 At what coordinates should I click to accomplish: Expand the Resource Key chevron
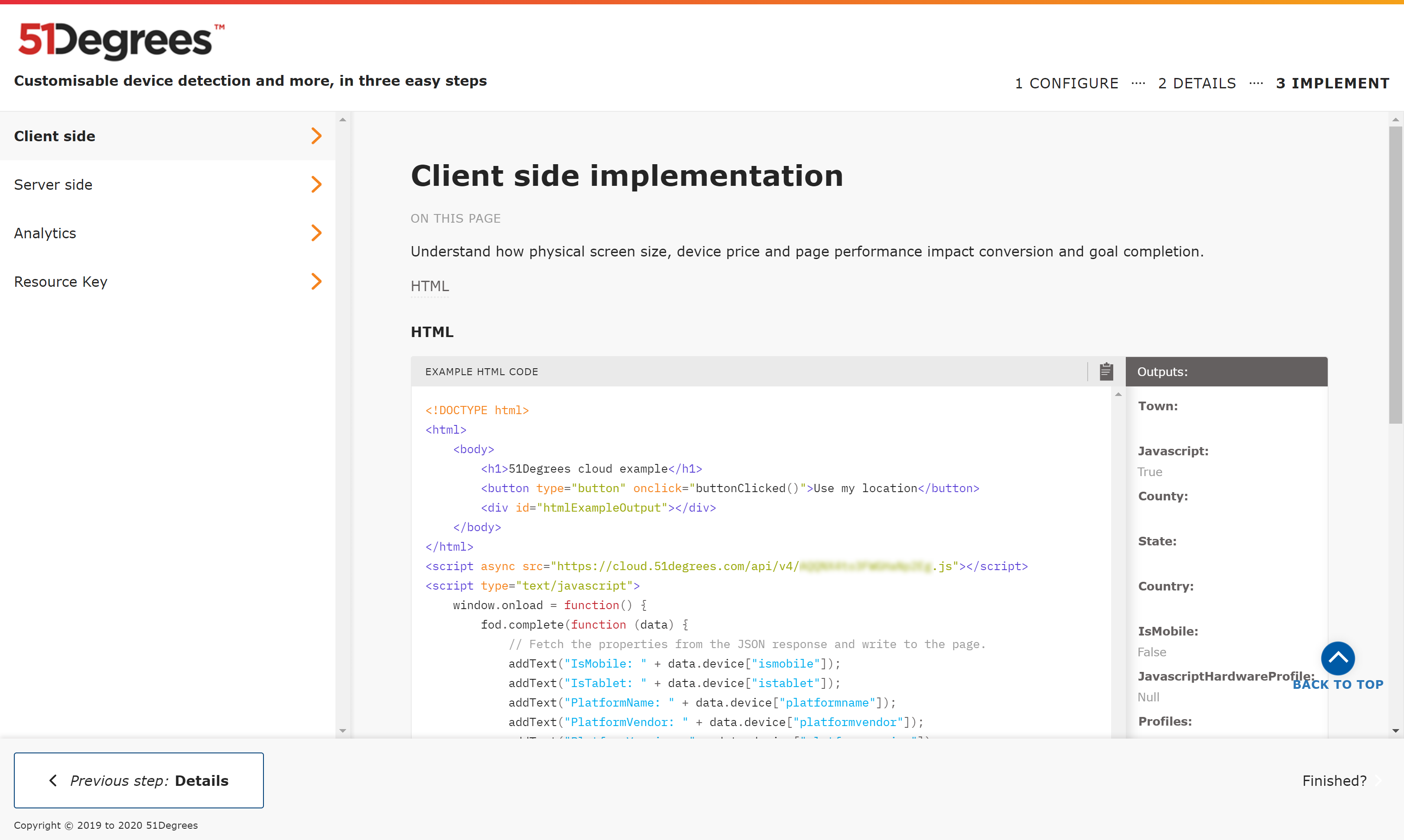click(316, 281)
